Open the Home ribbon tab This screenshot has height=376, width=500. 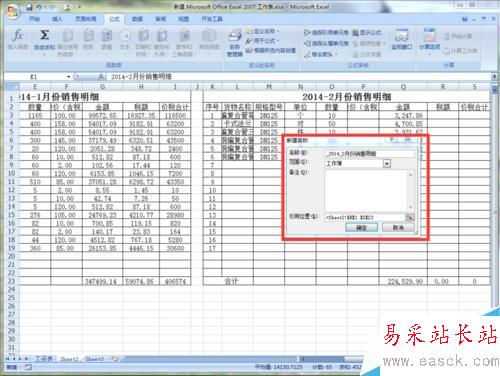pos(35,19)
